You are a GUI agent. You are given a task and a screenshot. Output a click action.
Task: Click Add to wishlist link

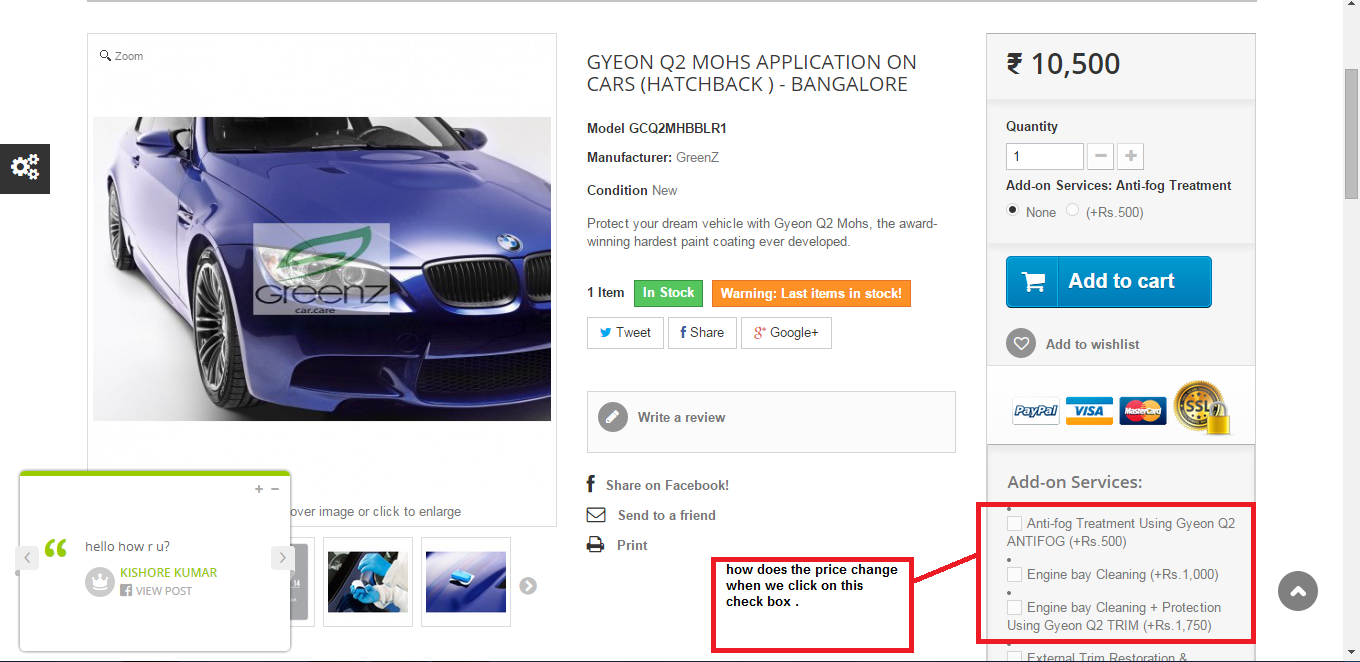point(1092,344)
